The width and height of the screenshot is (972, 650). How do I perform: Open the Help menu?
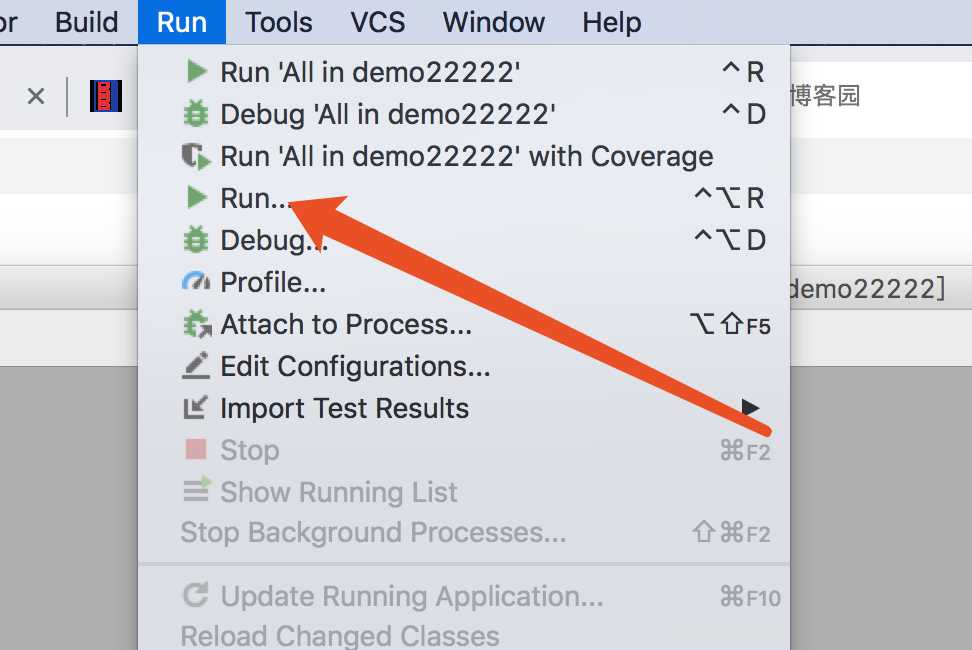pos(611,22)
